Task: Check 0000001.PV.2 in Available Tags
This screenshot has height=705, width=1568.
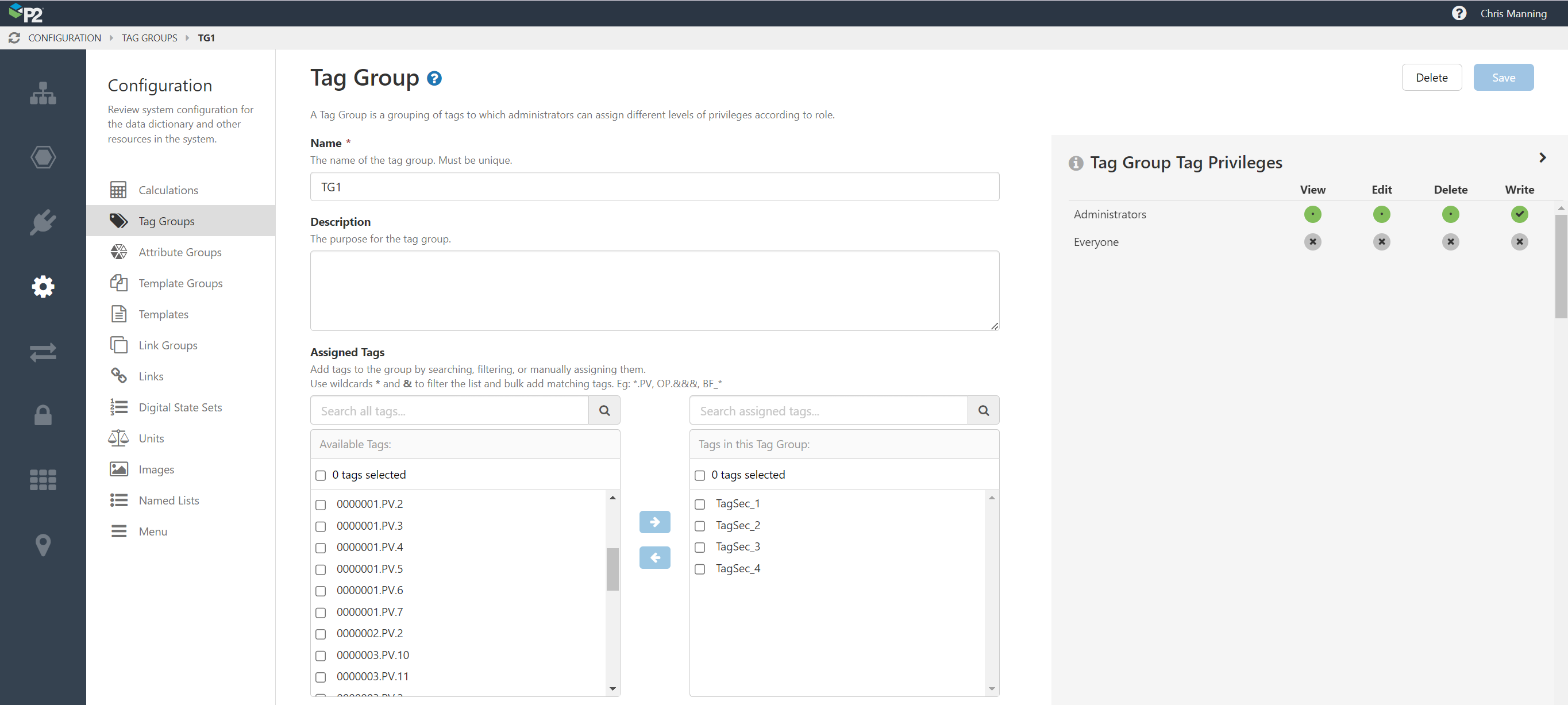Action: 321,504
